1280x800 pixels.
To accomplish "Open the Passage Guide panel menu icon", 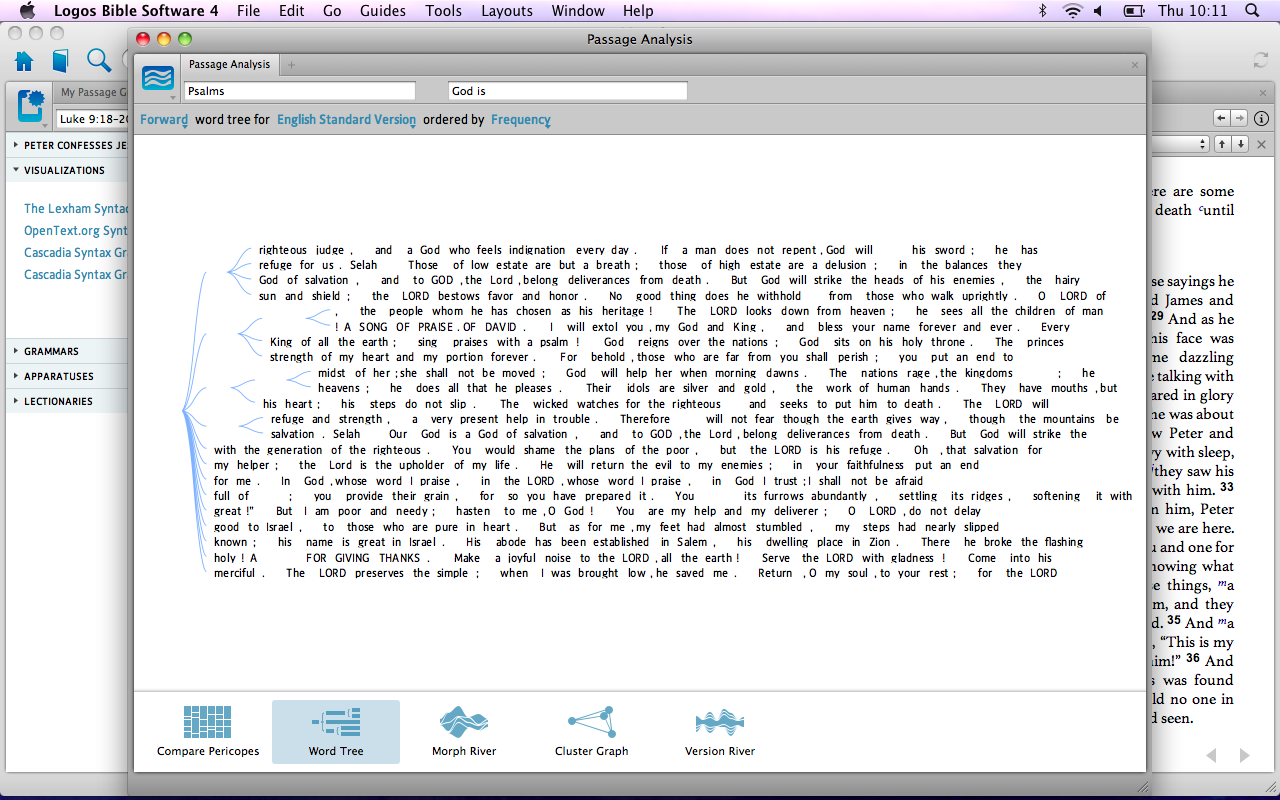I will click(31, 105).
